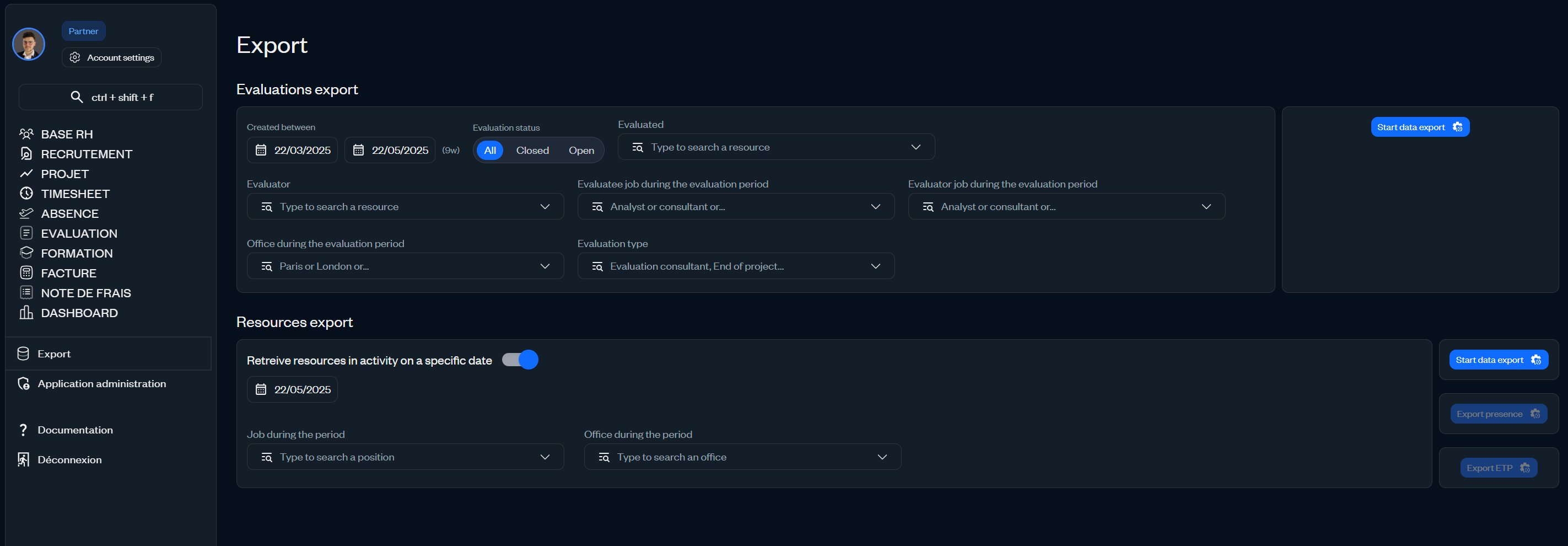Click the Evaluator resource search field
Screen dimensions: 1568x546
point(405,206)
